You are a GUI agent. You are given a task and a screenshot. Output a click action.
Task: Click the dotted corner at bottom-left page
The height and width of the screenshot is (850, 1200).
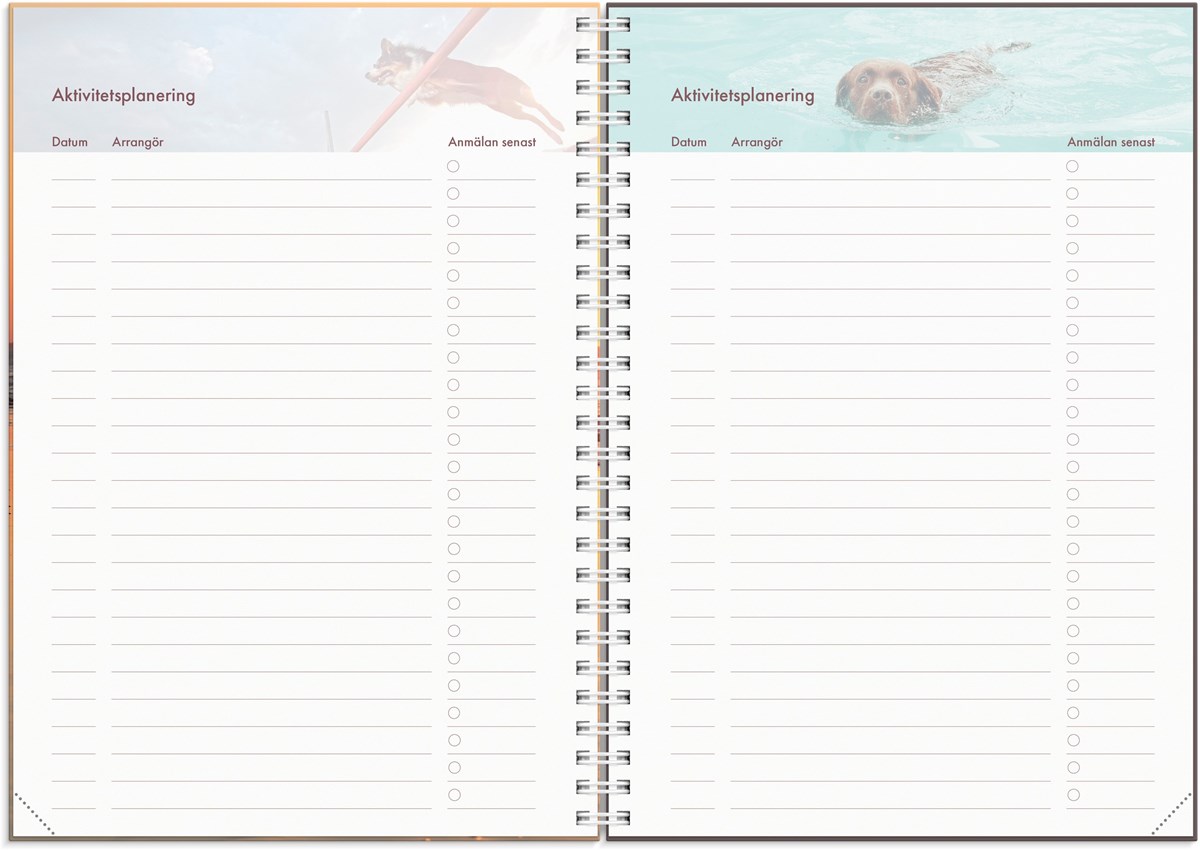(x=34, y=814)
